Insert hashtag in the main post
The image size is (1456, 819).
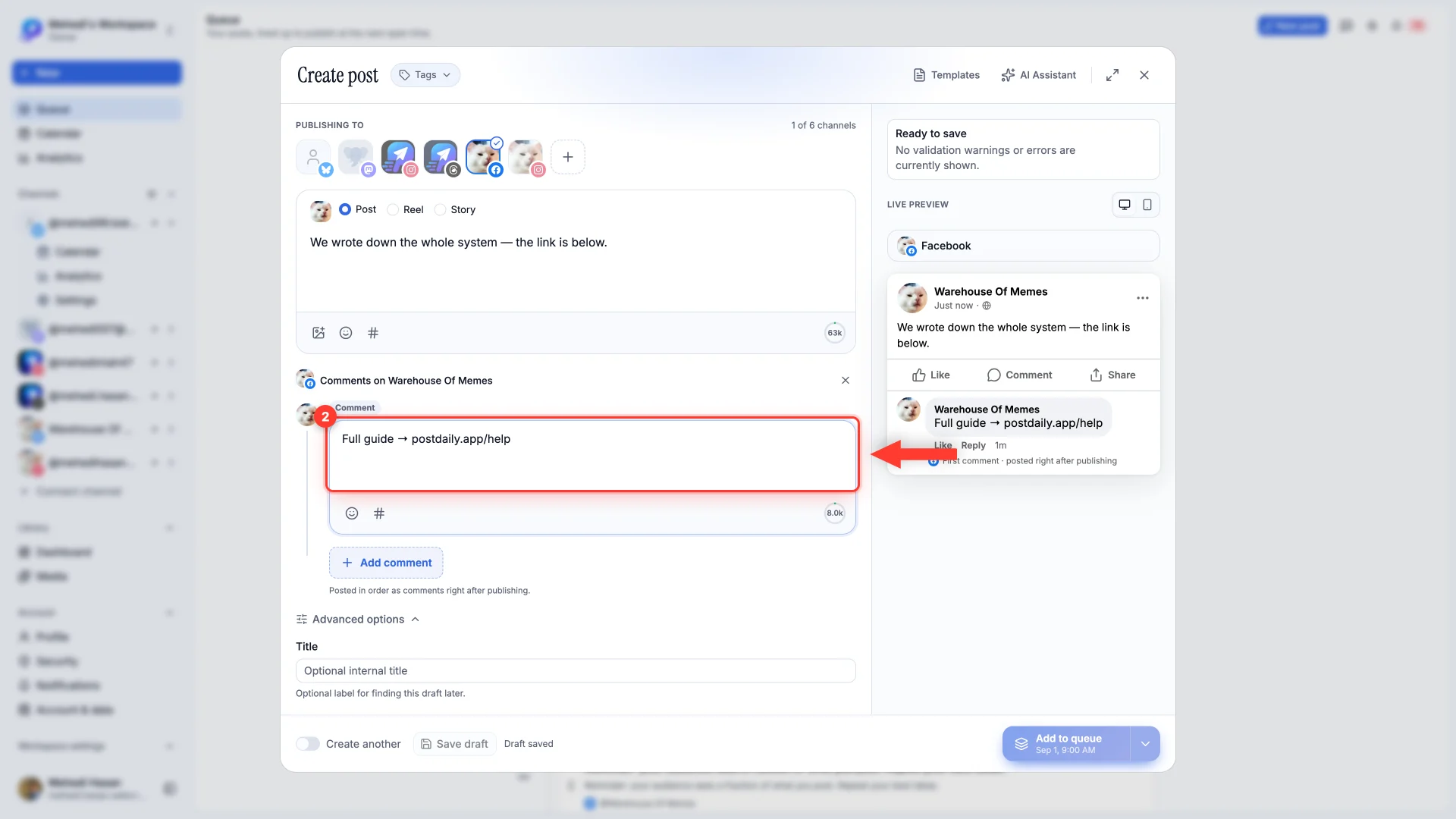coord(373,333)
